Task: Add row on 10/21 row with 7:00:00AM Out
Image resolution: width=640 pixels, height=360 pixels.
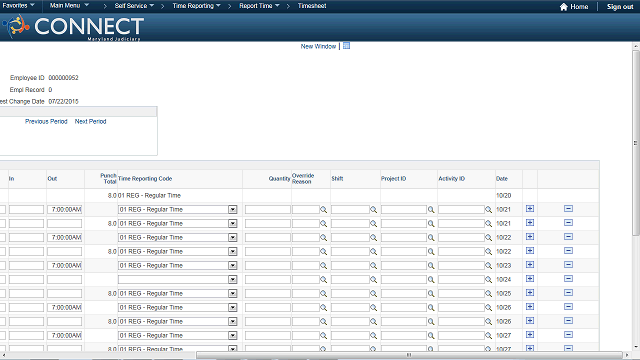Action: click(x=530, y=209)
